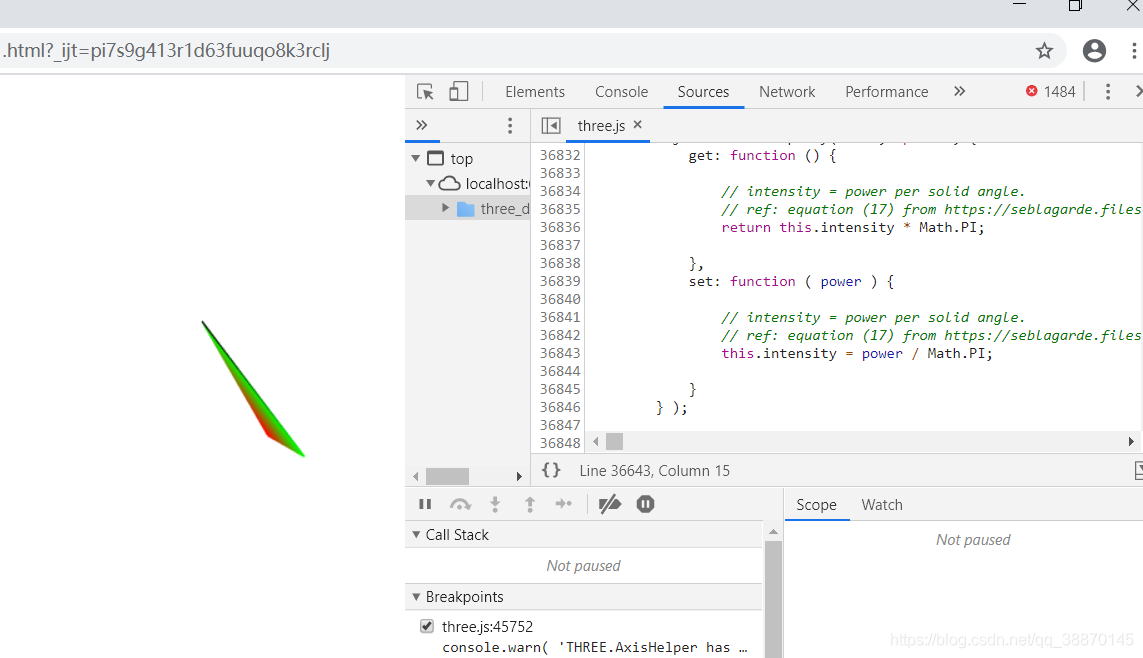Bookmark this page with the star icon
This screenshot has height=658, width=1143.
(x=1045, y=50)
